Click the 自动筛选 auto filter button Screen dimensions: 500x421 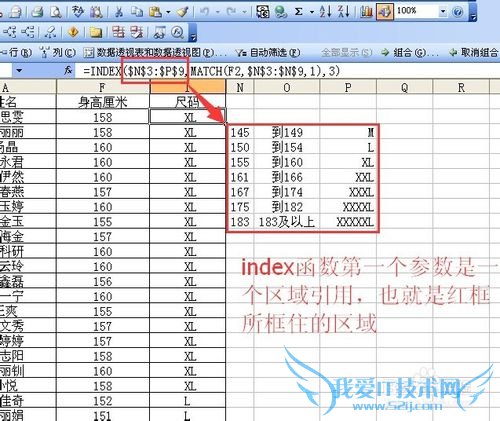[x=268, y=53]
